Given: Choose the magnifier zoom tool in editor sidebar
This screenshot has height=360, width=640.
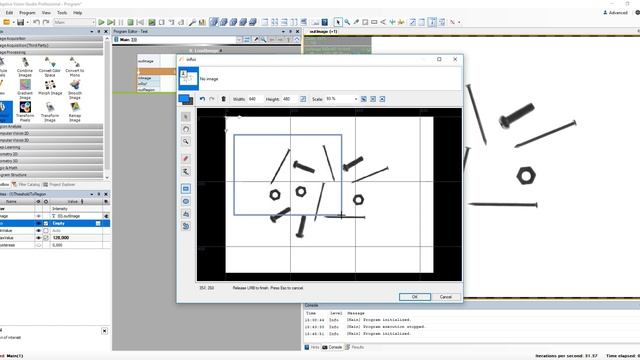Looking at the screenshot, I should click(186, 142).
